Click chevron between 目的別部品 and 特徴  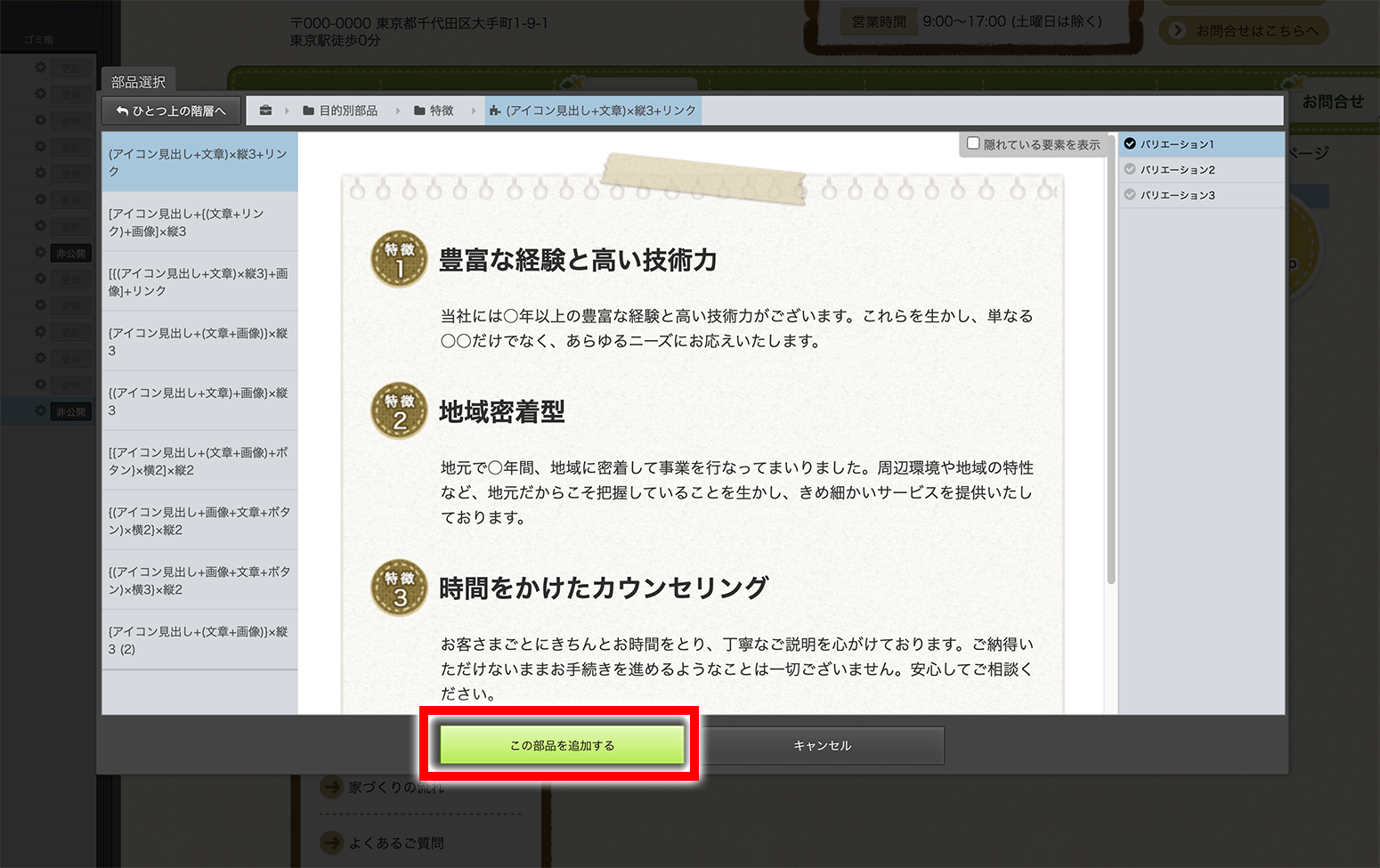pyautogui.click(x=398, y=110)
